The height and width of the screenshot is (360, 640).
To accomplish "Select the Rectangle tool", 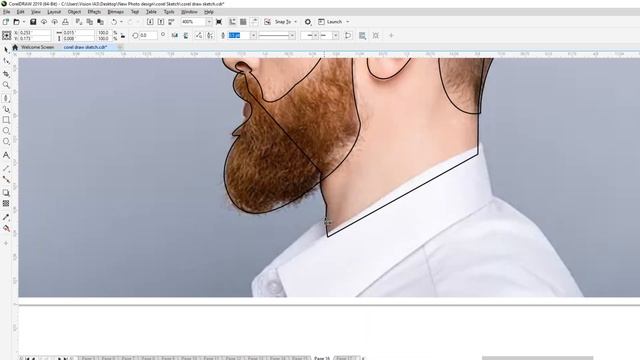I will (x=6, y=120).
